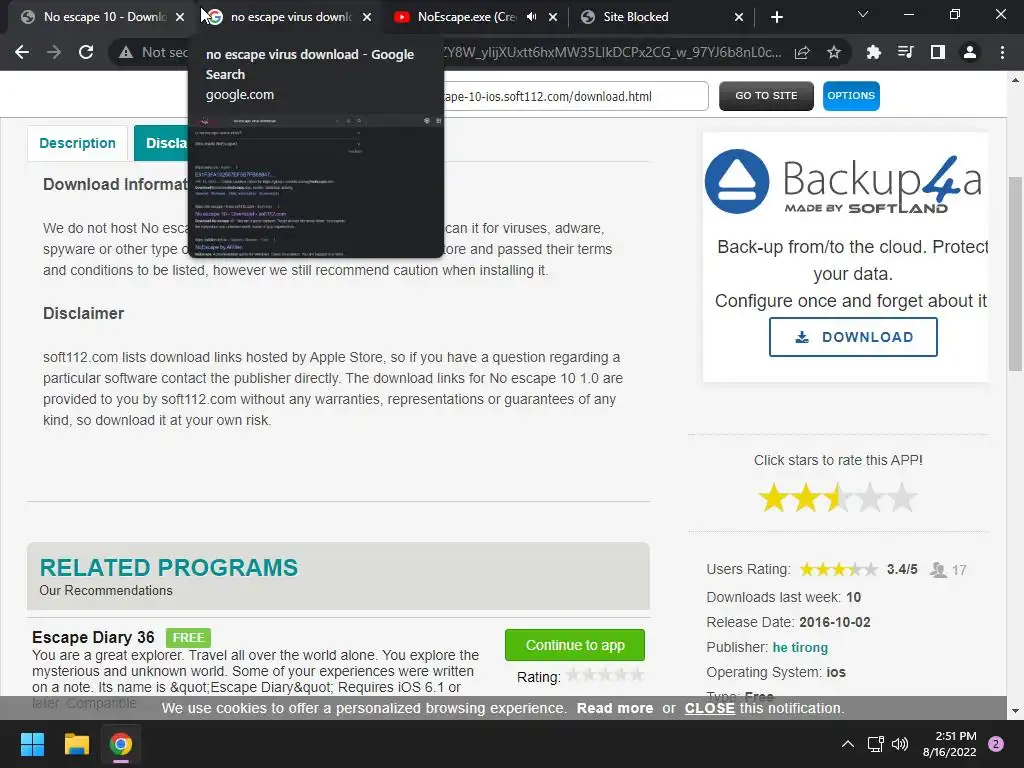Click the Read more cookies link

coord(615,708)
